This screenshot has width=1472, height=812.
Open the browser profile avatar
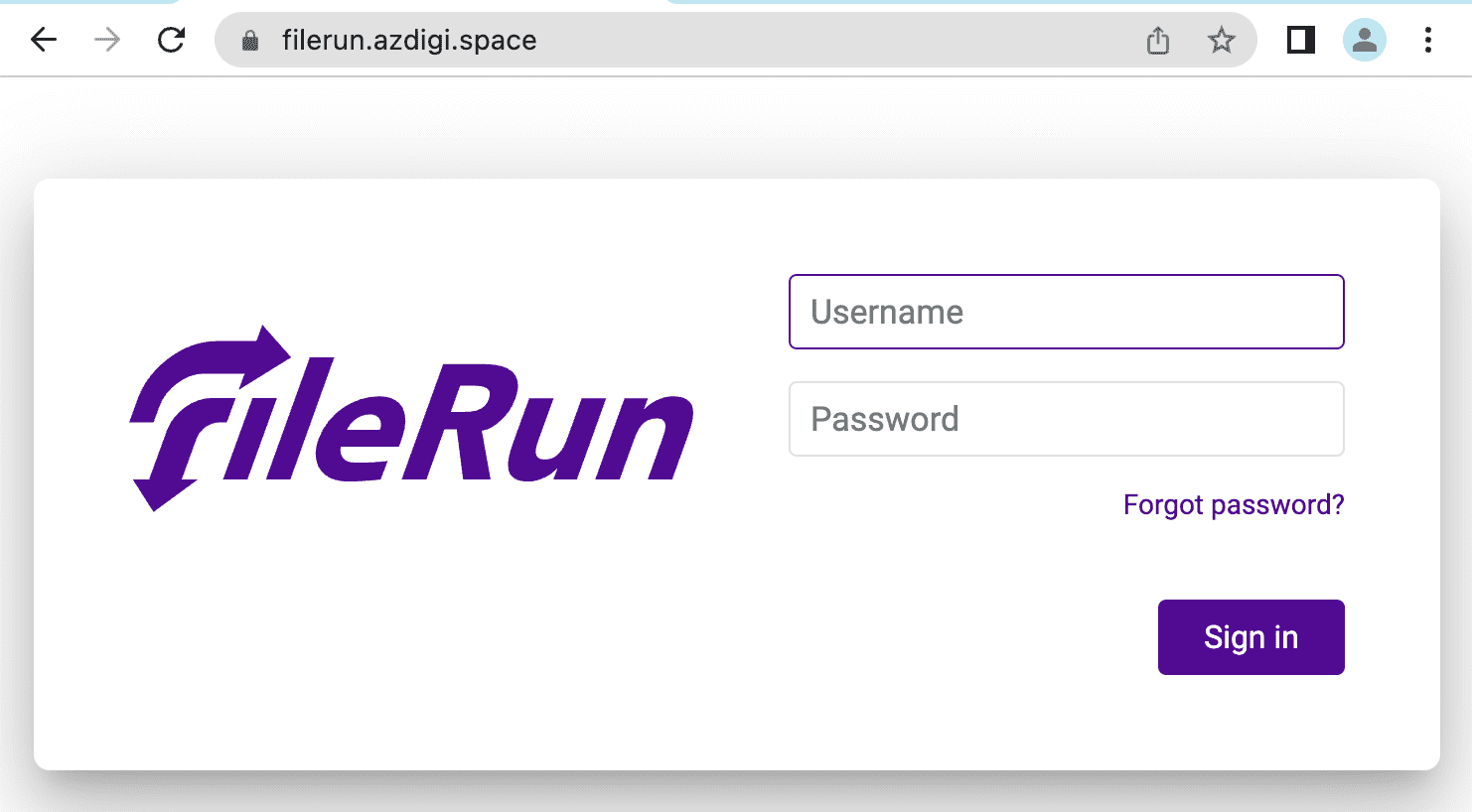[1365, 40]
